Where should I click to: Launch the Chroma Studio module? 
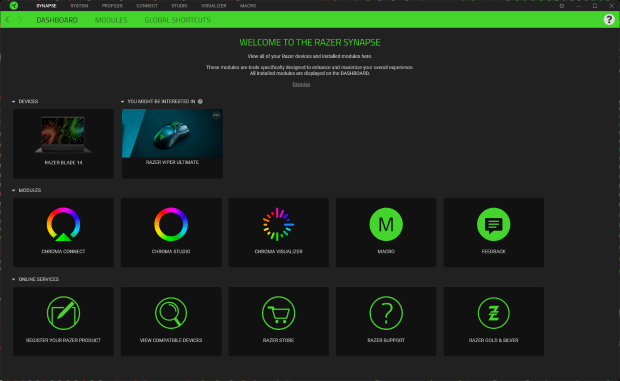tap(171, 232)
